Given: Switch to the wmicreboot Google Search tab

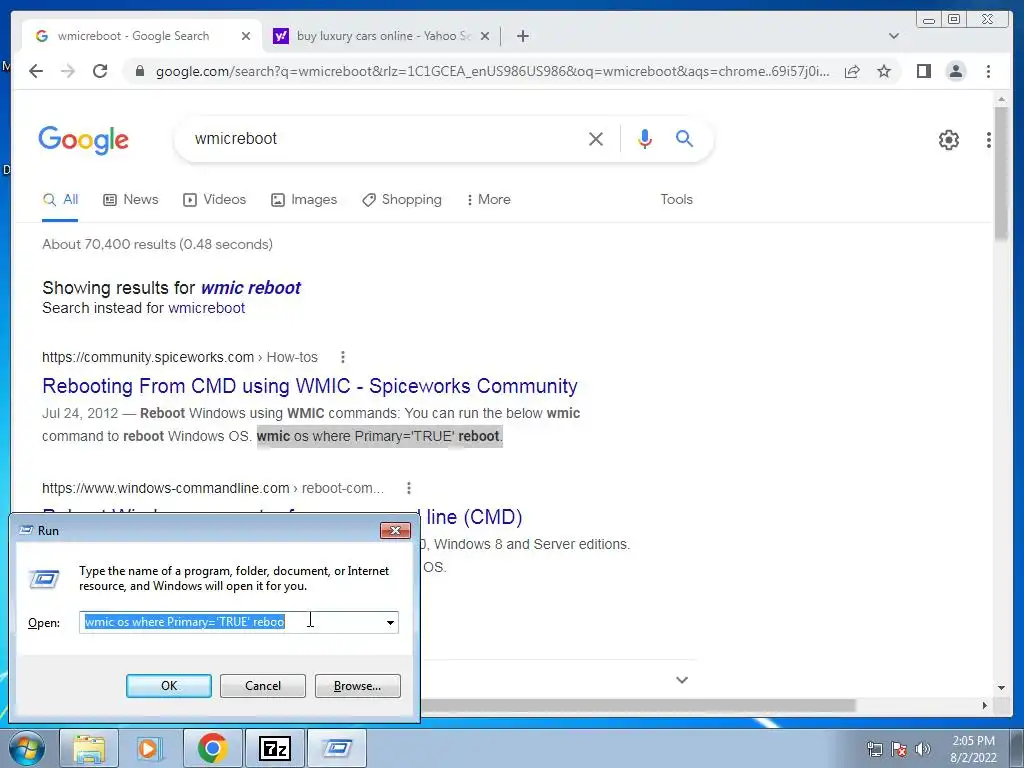Looking at the screenshot, I should (x=133, y=36).
